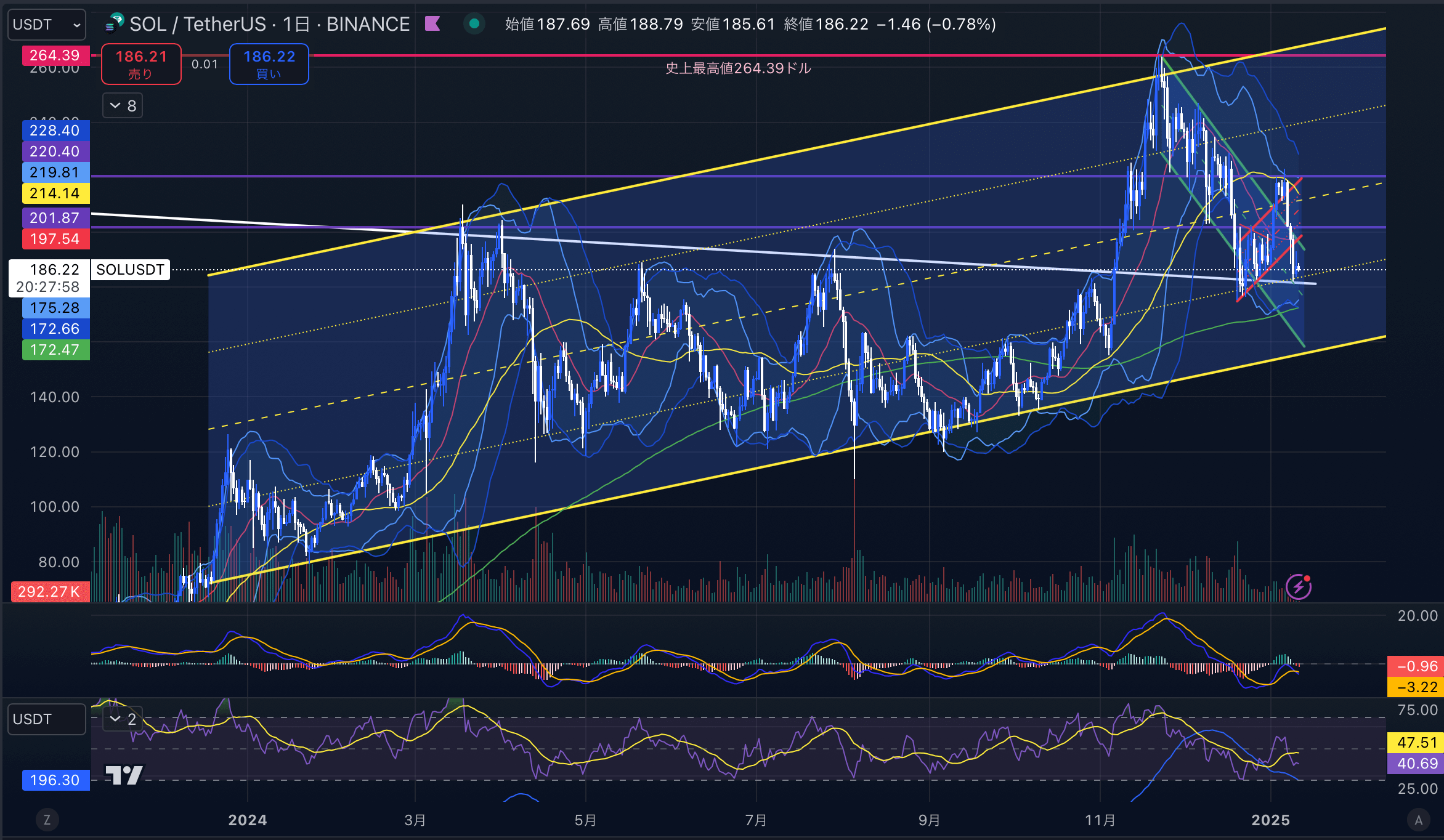The image size is (1444, 840).
Task: Click the SOLUSDT price line label
Action: click(130, 270)
